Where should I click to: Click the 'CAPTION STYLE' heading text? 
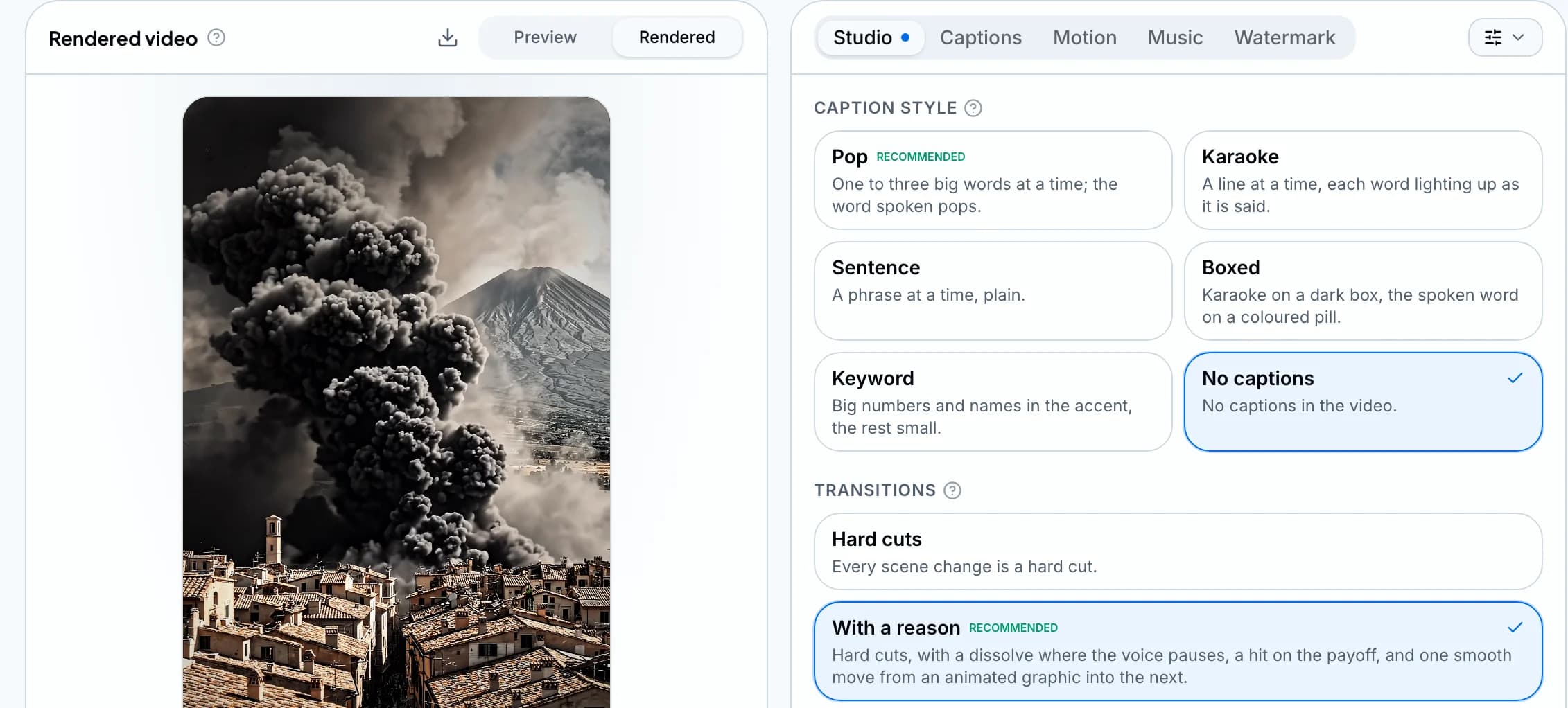click(885, 108)
